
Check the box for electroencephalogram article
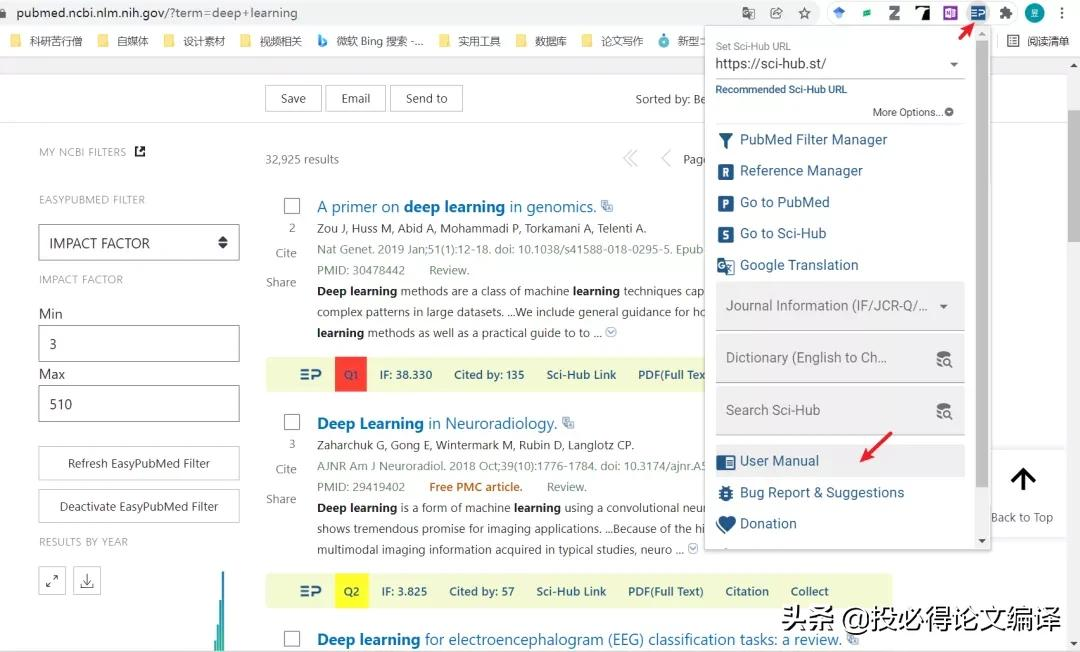292,639
